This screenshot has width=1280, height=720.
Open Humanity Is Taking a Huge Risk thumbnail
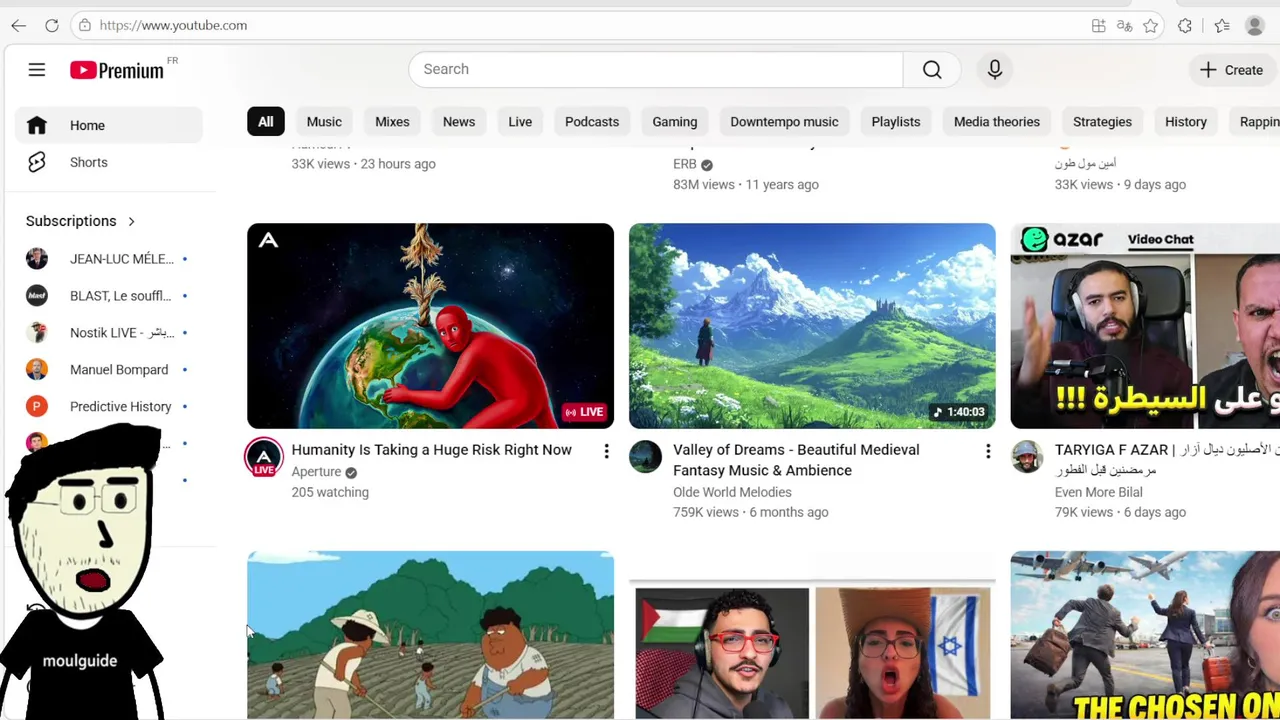(x=430, y=326)
